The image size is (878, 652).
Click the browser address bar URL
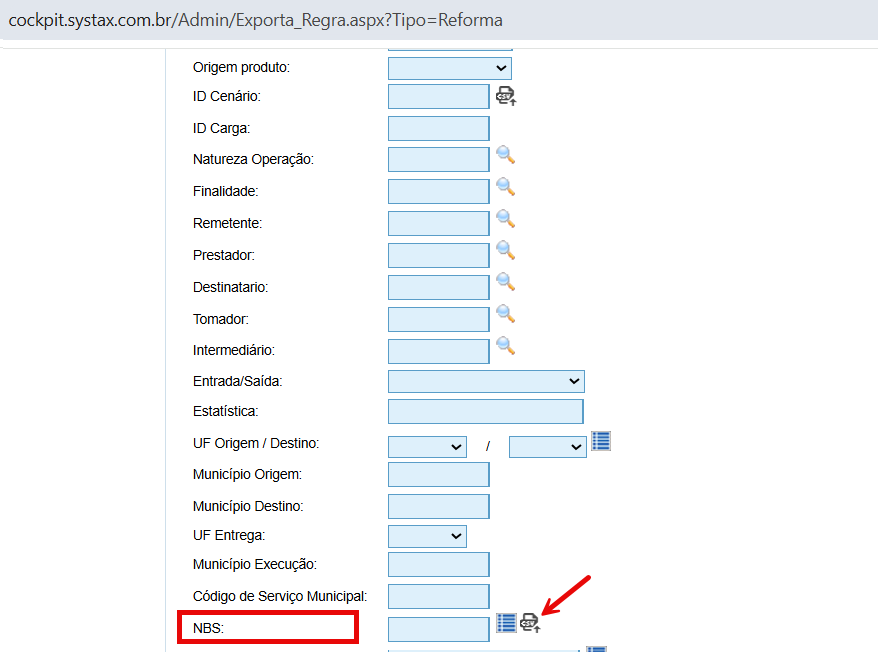pos(255,20)
